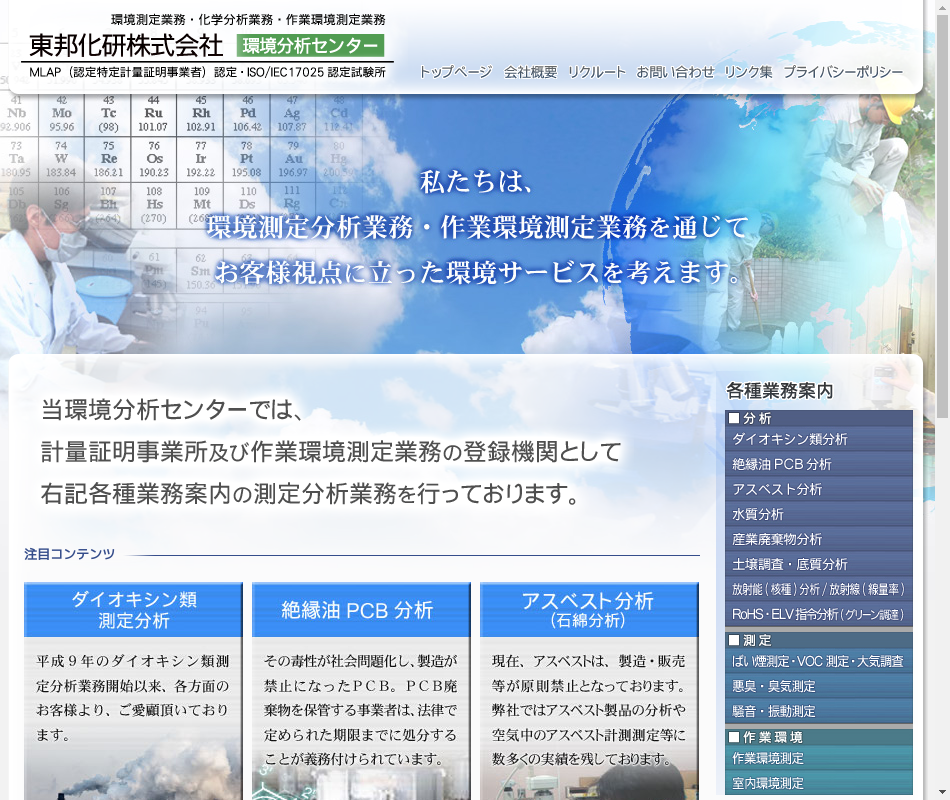Click the 東邦化研株式会社 company logo

126,45
